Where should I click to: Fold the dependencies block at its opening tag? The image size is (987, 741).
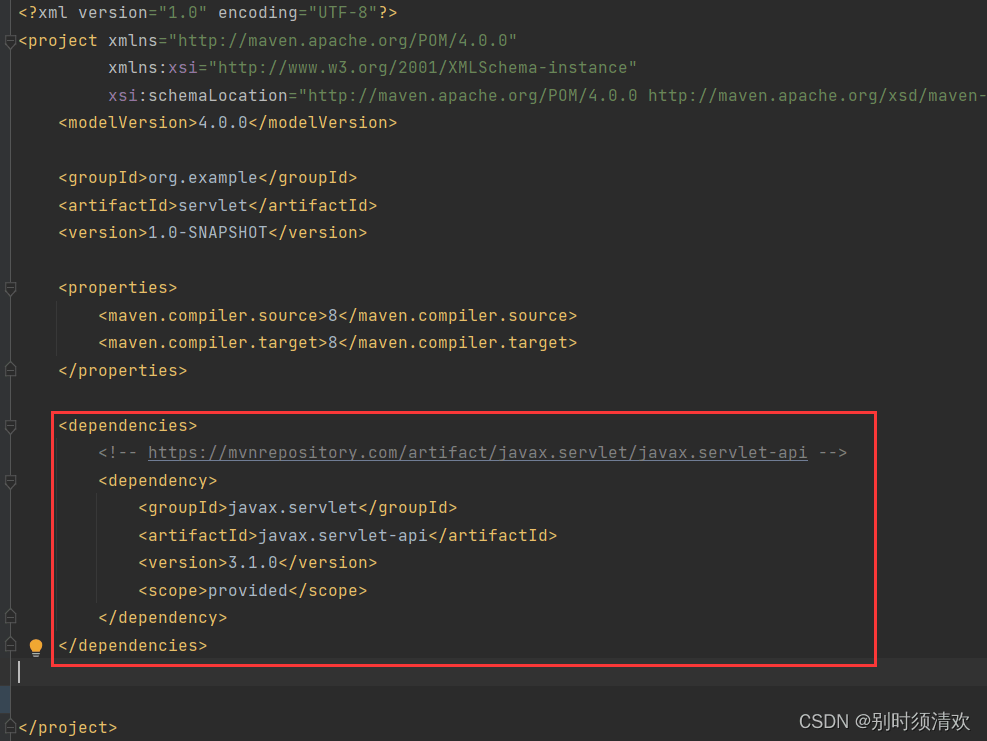point(10,426)
